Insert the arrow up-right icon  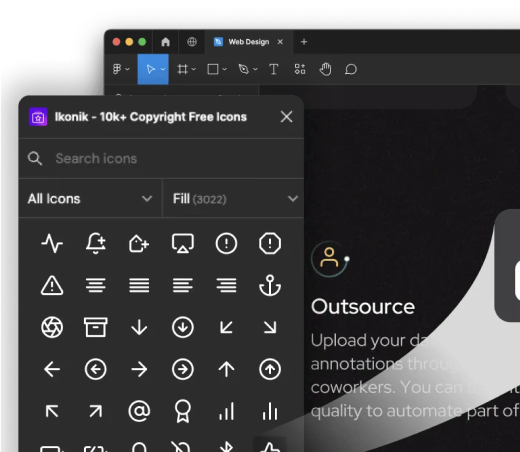click(96, 411)
